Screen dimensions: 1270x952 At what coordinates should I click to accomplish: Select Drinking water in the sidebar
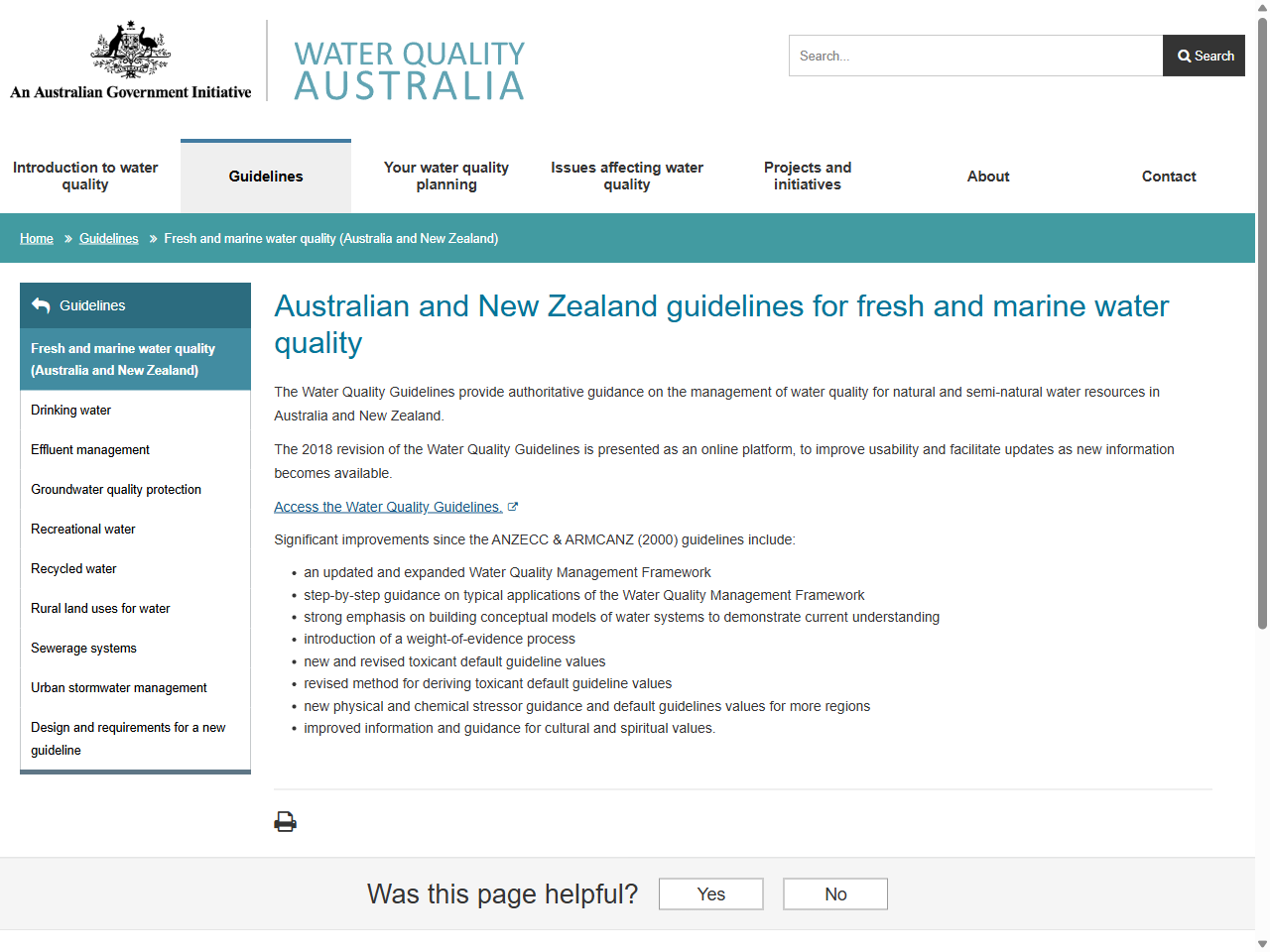click(70, 410)
